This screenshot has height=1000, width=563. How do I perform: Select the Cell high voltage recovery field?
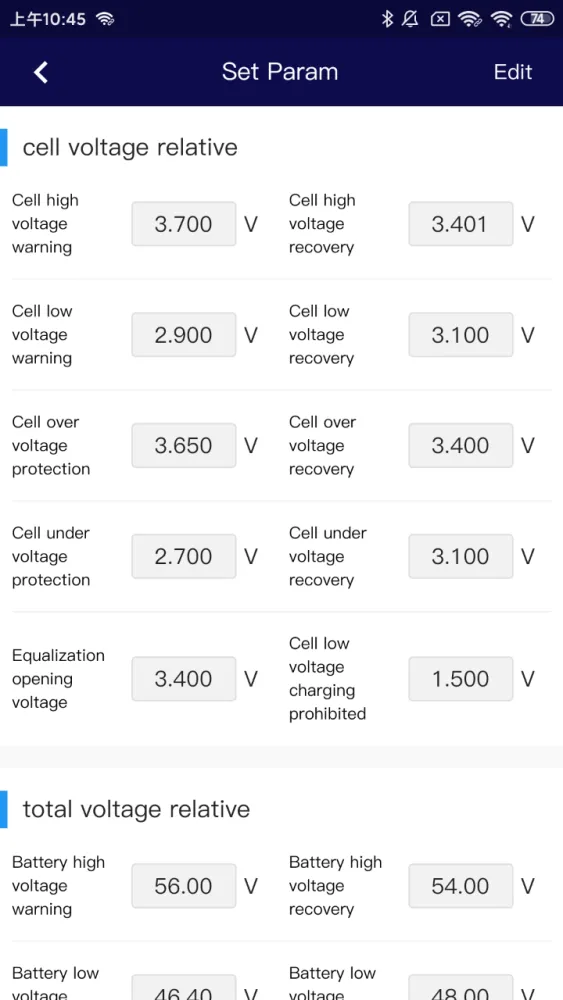click(x=460, y=224)
